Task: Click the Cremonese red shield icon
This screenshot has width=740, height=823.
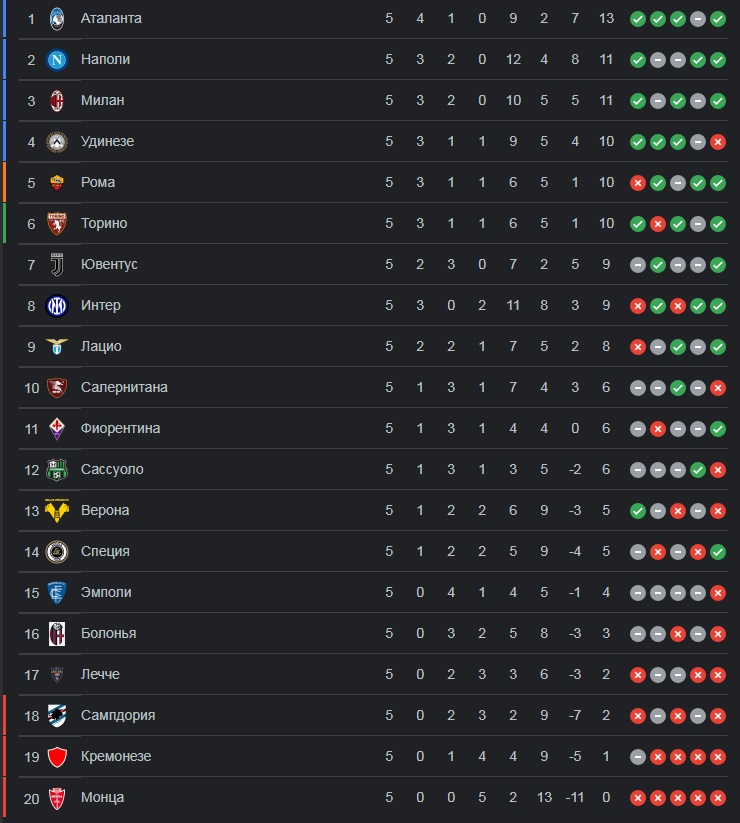Action: pos(57,757)
